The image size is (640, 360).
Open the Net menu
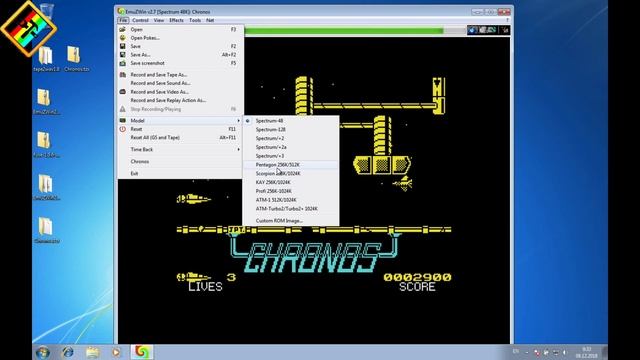[210, 20]
